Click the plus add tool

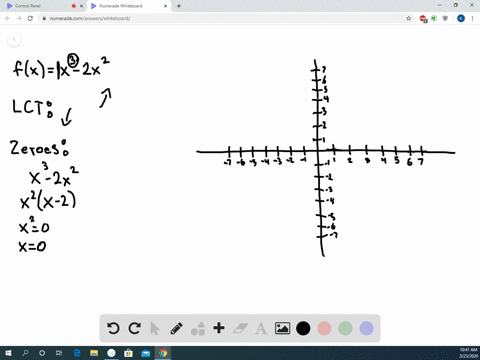coord(219,328)
